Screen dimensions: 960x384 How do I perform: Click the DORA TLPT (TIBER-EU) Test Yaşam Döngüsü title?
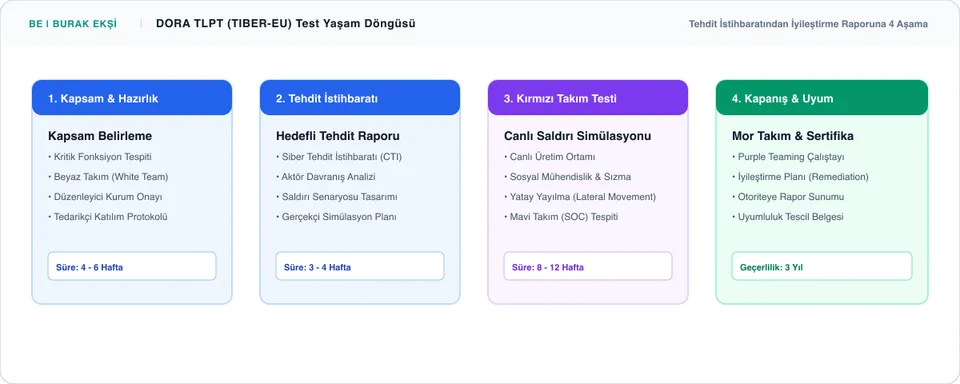286,24
